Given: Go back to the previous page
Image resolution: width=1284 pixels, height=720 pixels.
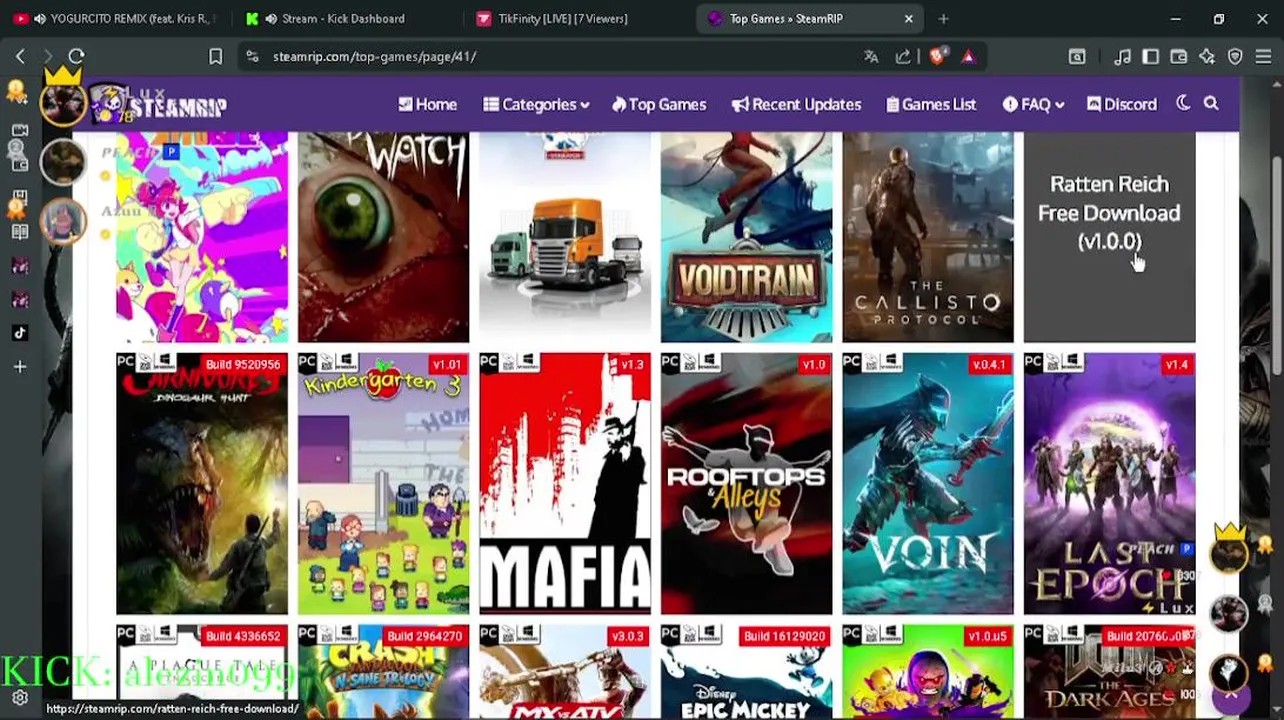Looking at the screenshot, I should 20,57.
